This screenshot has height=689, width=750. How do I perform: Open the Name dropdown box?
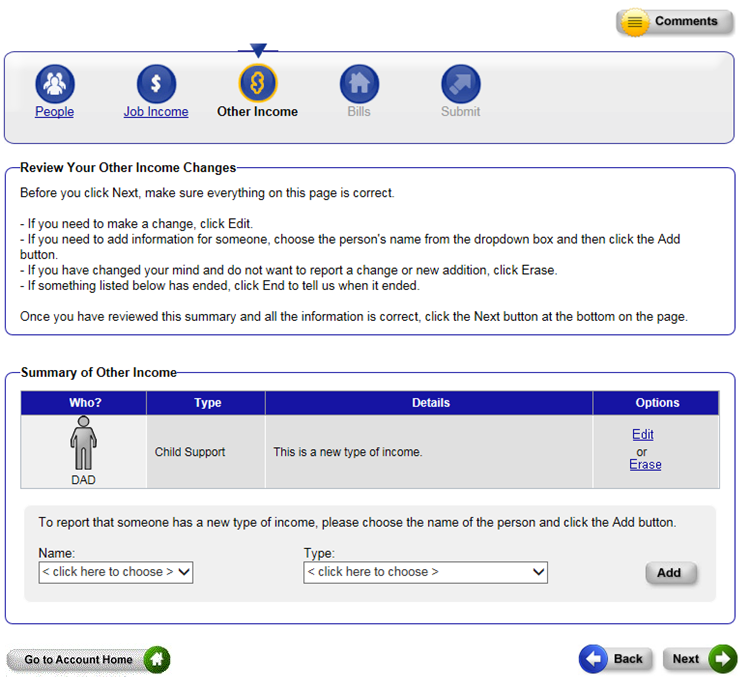115,572
